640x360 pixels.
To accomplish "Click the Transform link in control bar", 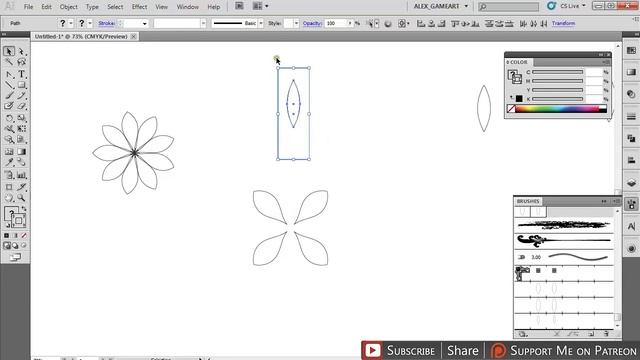I will pos(563,24).
